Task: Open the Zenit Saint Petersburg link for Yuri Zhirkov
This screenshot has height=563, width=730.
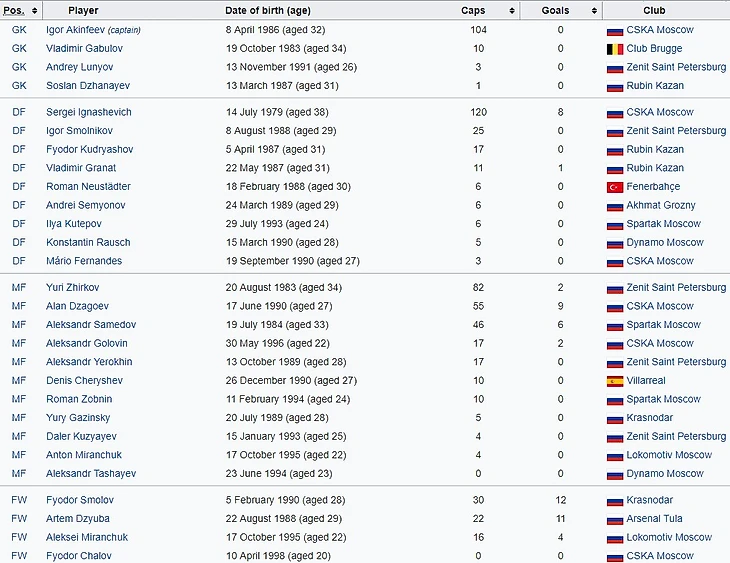Action: 676,288
